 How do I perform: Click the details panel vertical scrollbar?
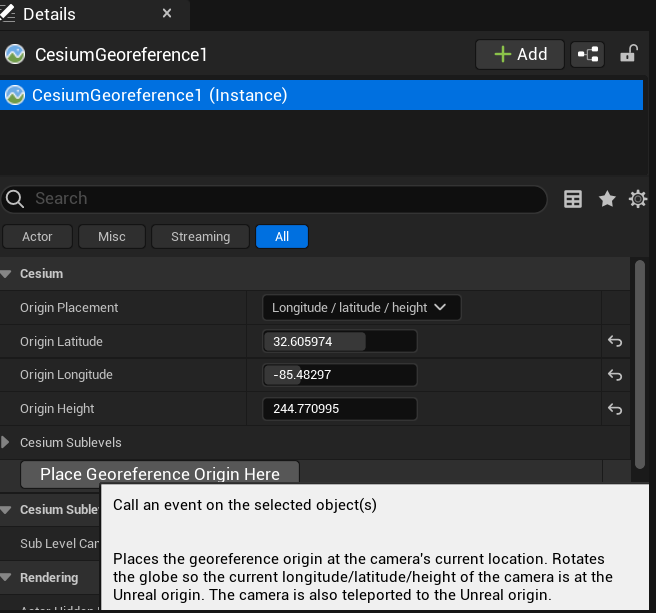tap(640, 364)
